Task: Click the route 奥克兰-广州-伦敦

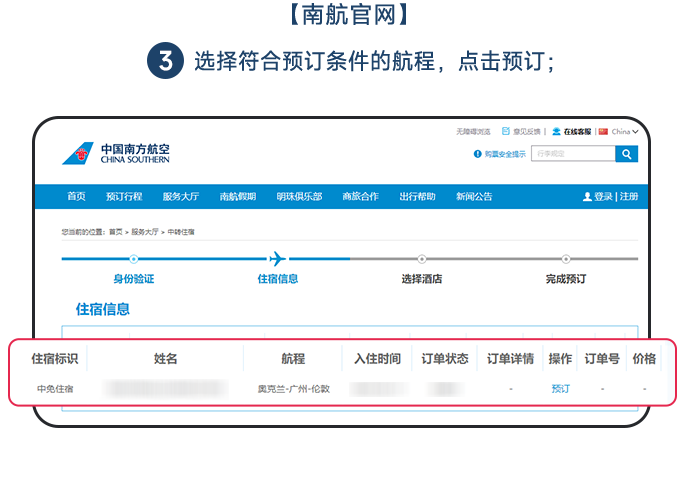Action: [x=294, y=389]
